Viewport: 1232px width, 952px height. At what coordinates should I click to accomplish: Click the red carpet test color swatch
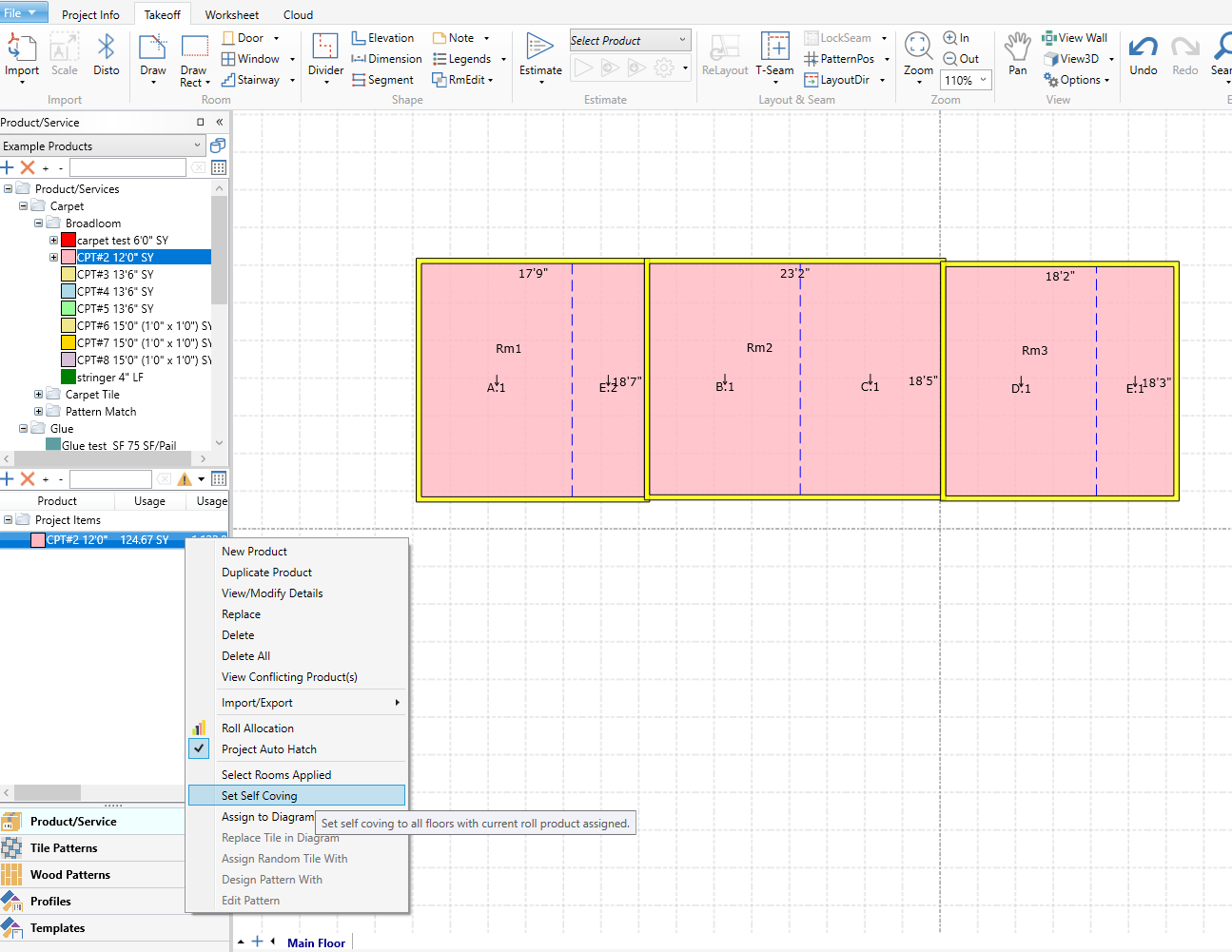click(x=68, y=241)
